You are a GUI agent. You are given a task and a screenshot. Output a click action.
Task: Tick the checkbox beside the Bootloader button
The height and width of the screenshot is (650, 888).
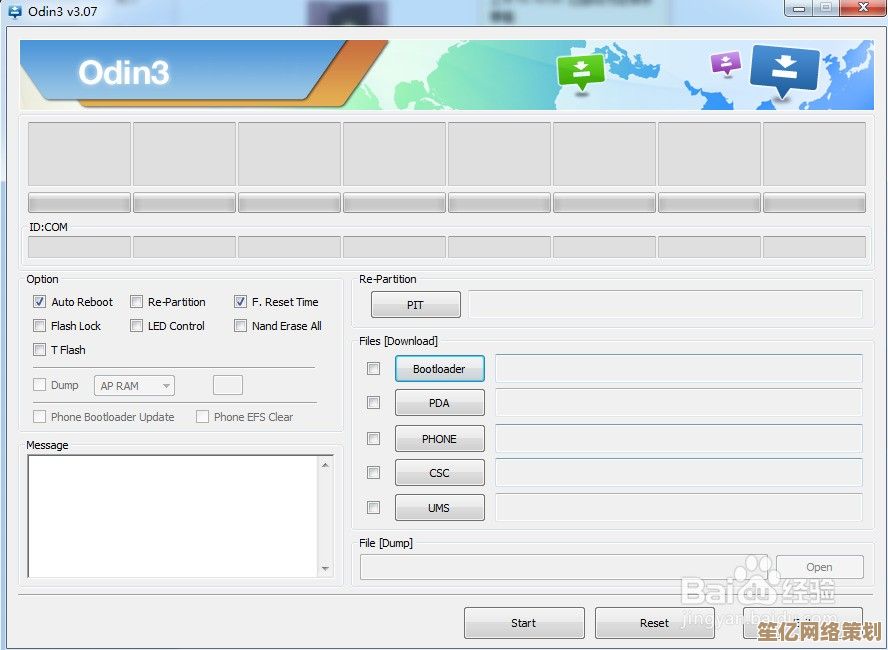pos(373,369)
